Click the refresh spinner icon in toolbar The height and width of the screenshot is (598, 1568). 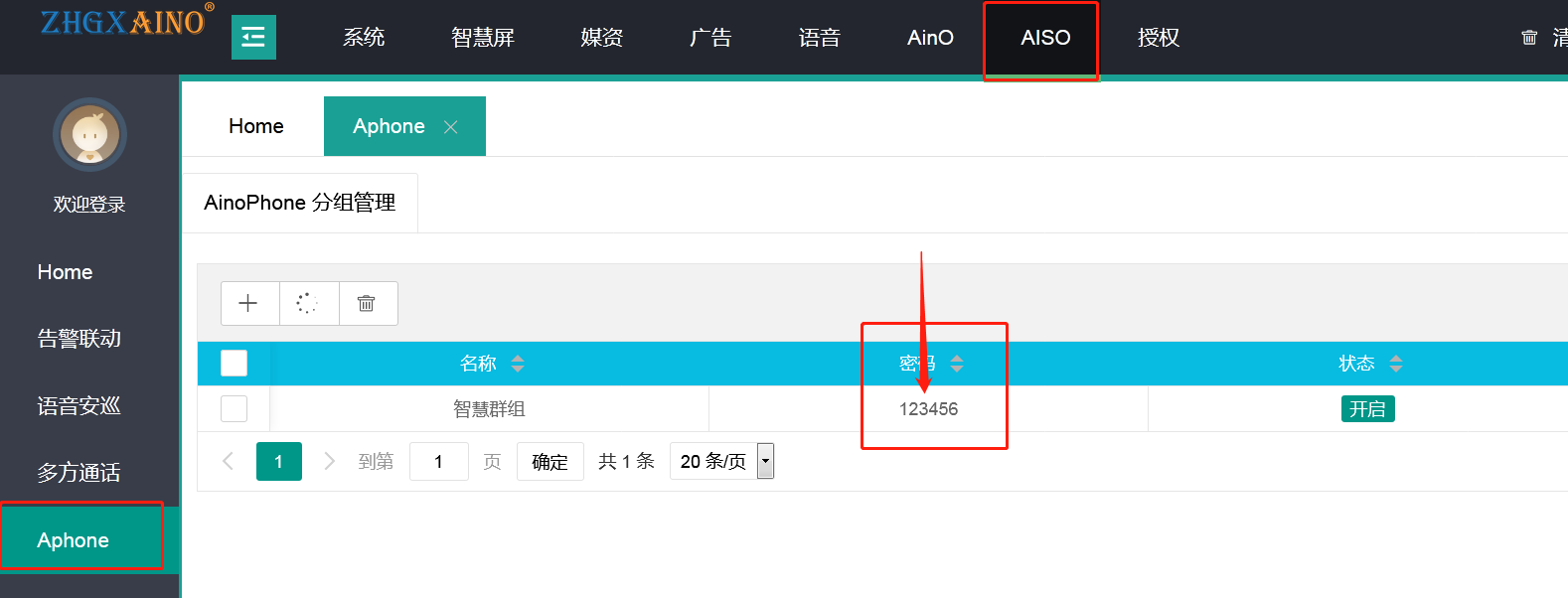(x=308, y=303)
